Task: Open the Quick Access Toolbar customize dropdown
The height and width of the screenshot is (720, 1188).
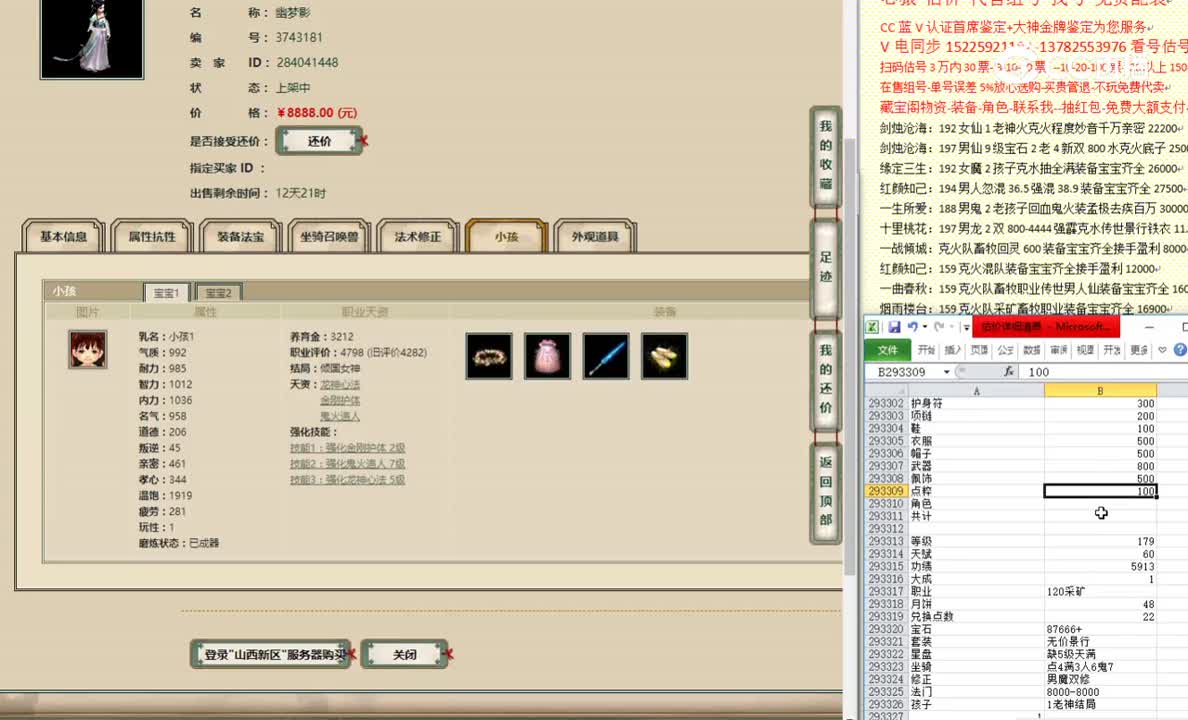Action: 966,327
